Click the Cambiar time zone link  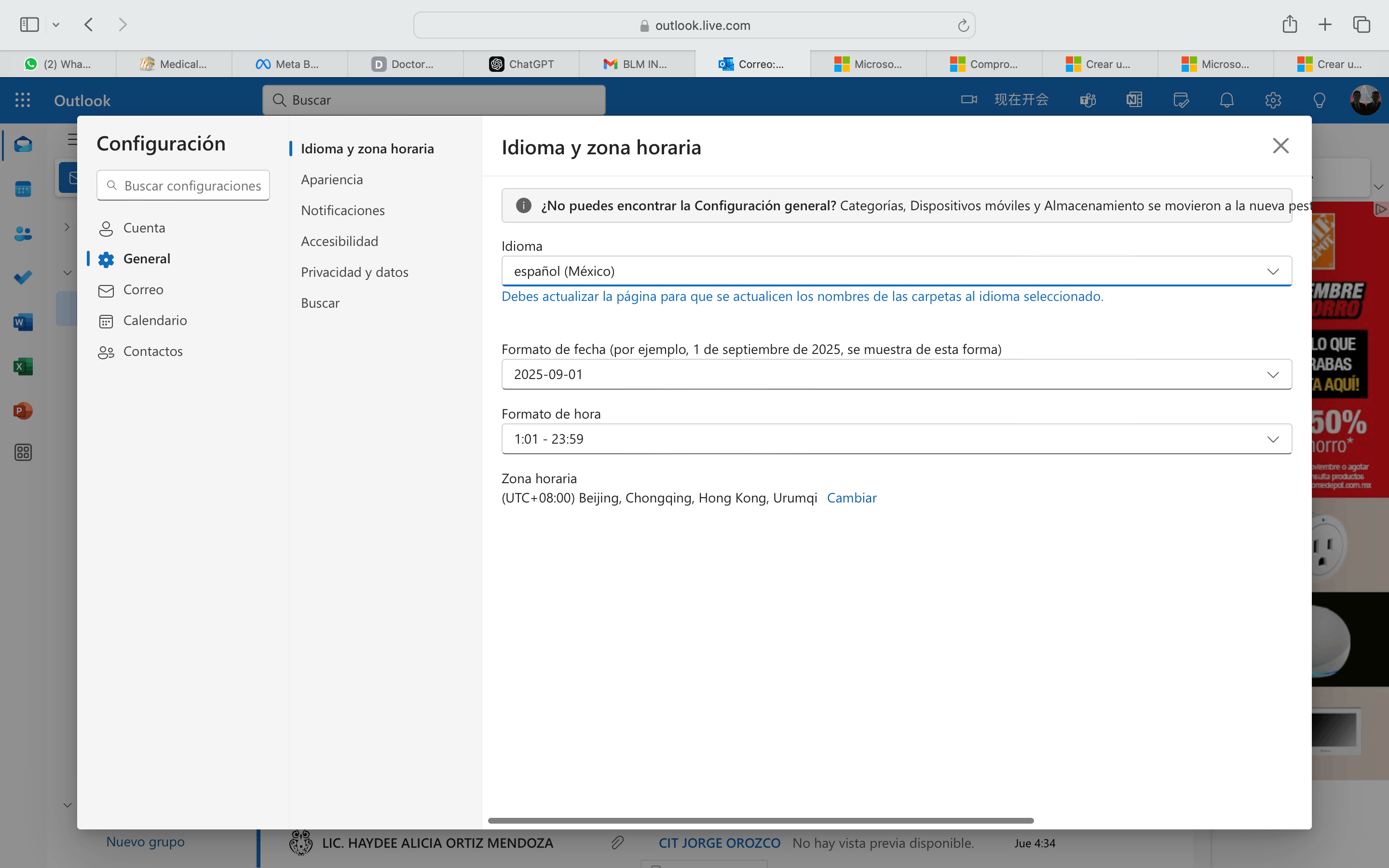[851, 498]
